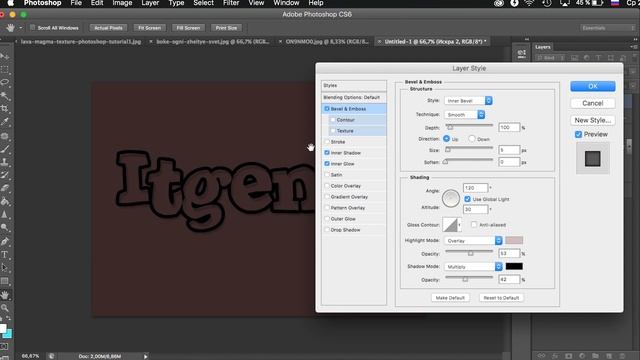Open the Layer menu
This screenshot has width=640, height=360.
point(150,3)
